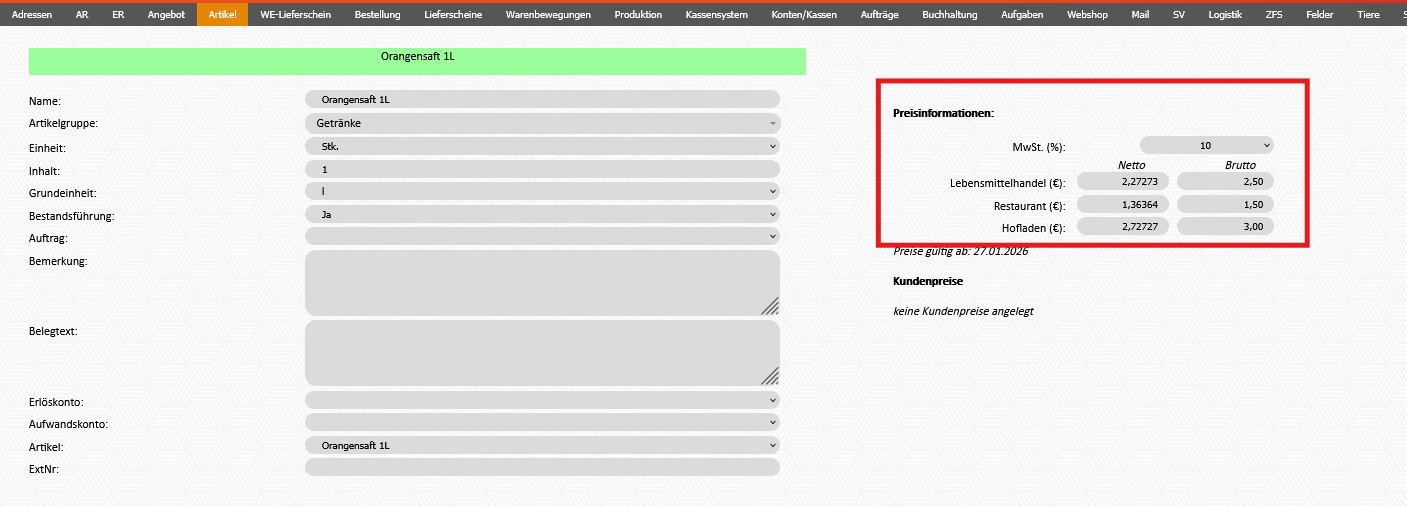Screen dimensions: 1407x507
Task: Expand the Artikelgruppe dropdown showing Getränke
Action: pyautogui.click(x=542, y=123)
